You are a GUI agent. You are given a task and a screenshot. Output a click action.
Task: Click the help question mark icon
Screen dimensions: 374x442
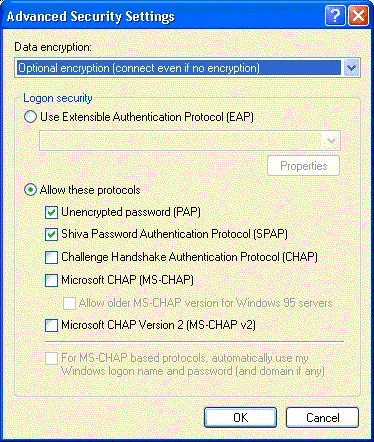[x=335, y=16]
